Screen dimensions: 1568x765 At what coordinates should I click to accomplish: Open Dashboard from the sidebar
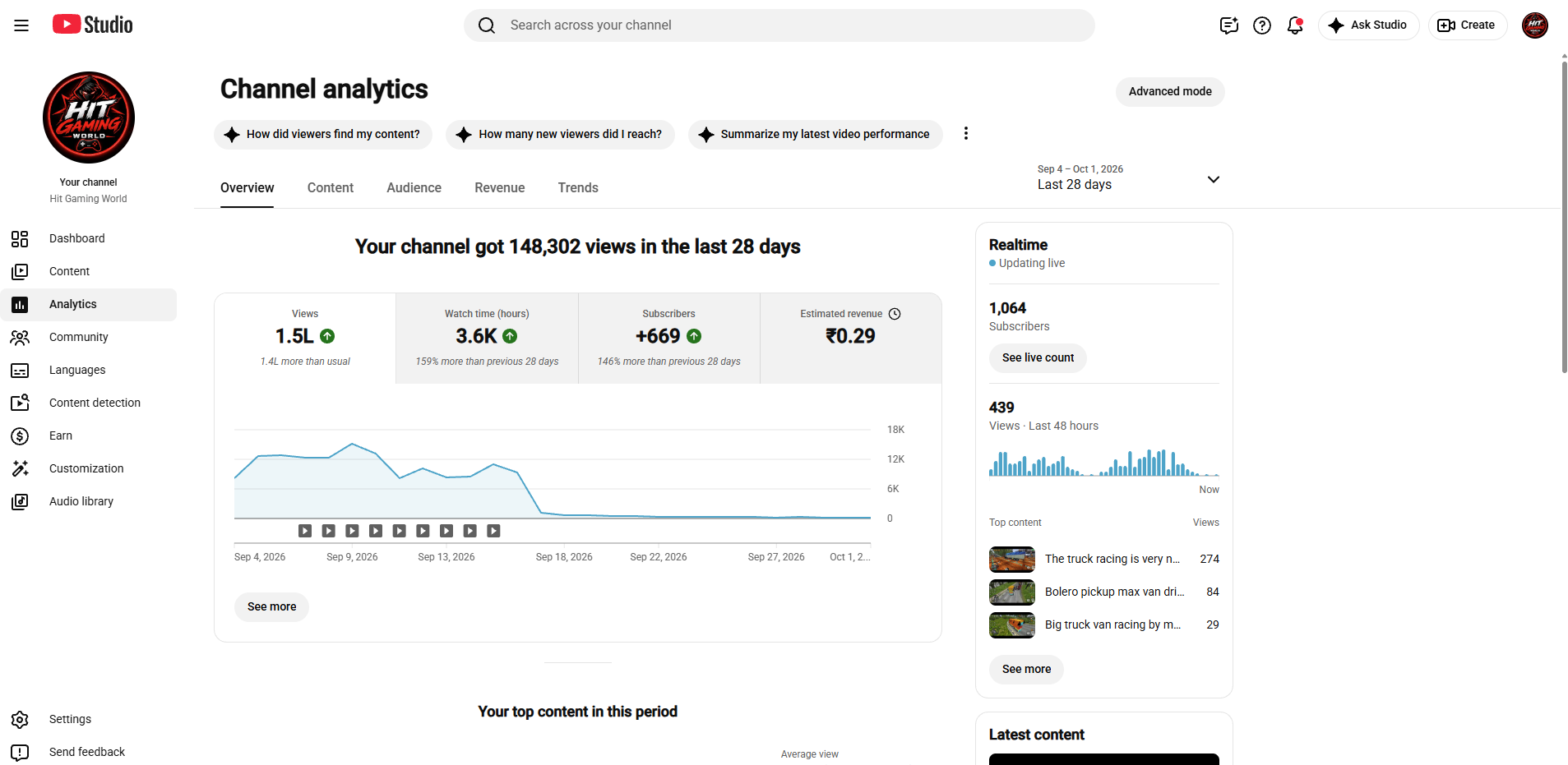89,238
